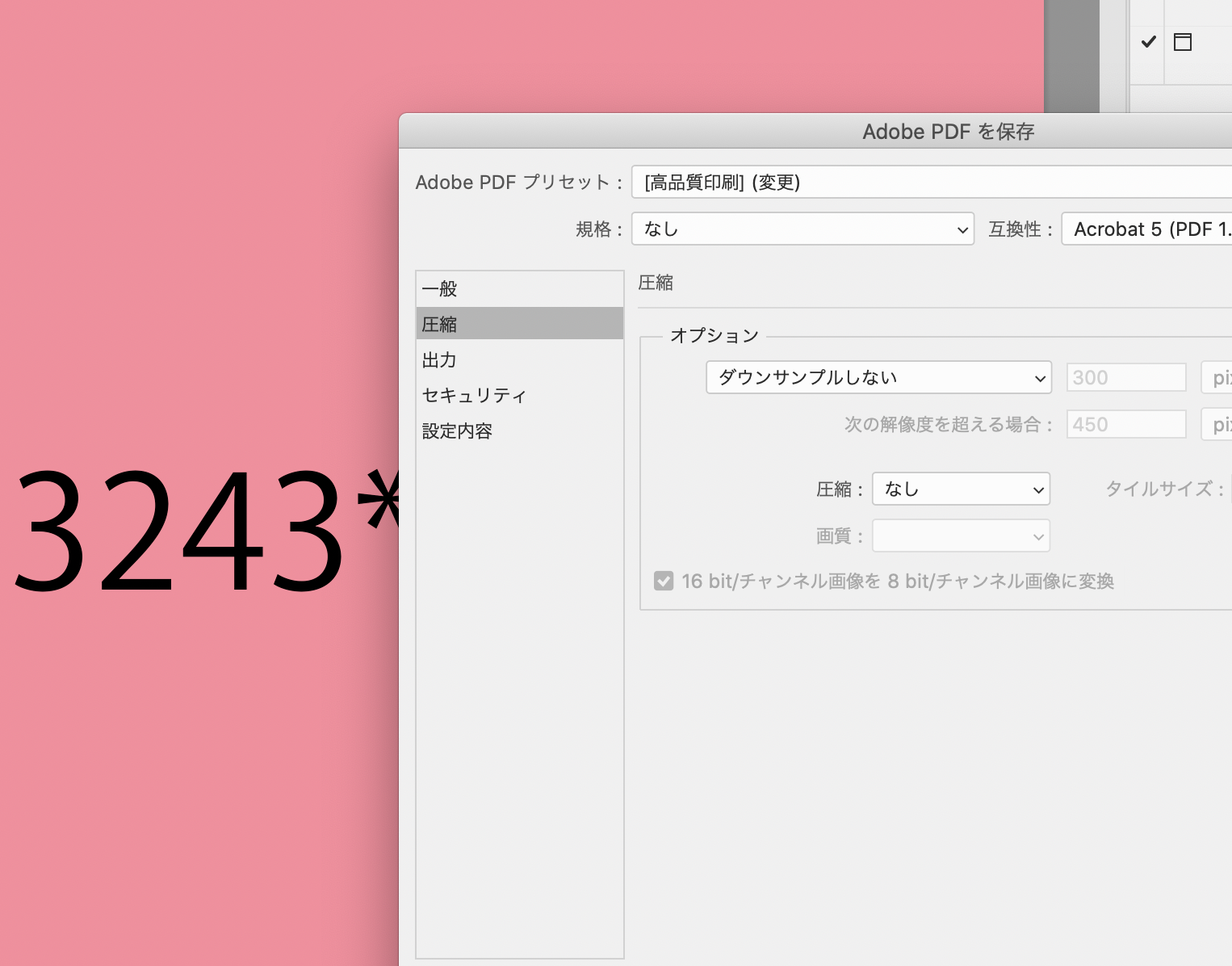Select 設定内容 in the settings list
1232x966 pixels.
pyautogui.click(x=520, y=430)
